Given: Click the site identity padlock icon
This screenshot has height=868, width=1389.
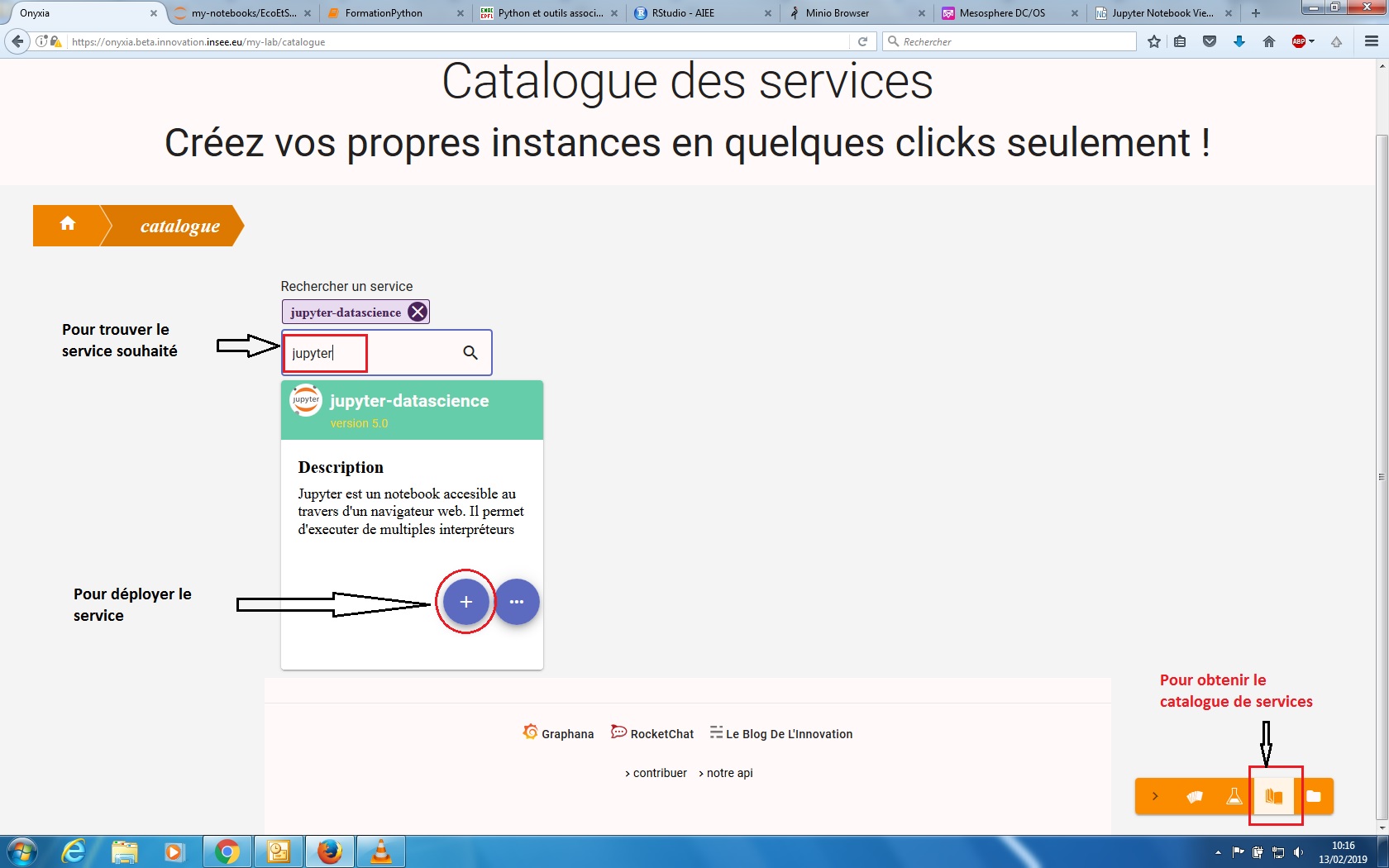Looking at the screenshot, I should point(56,41).
